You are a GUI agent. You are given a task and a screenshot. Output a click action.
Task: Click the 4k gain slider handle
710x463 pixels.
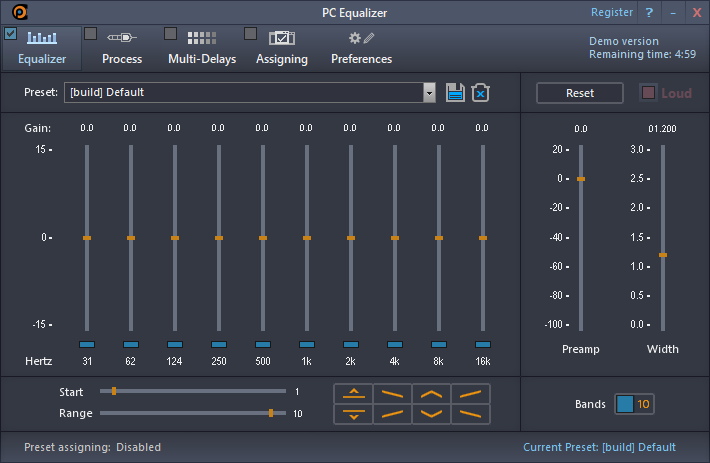(394, 238)
